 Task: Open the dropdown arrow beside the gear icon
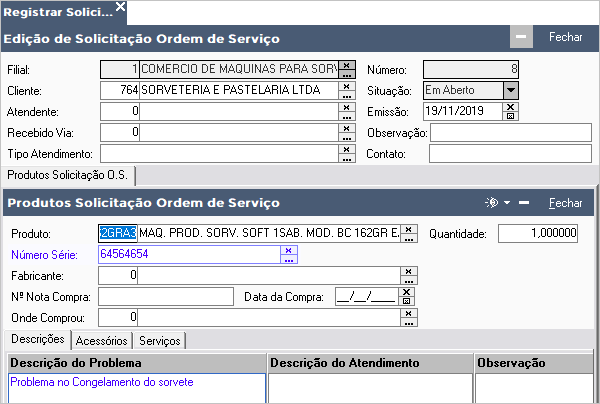pos(507,202)
